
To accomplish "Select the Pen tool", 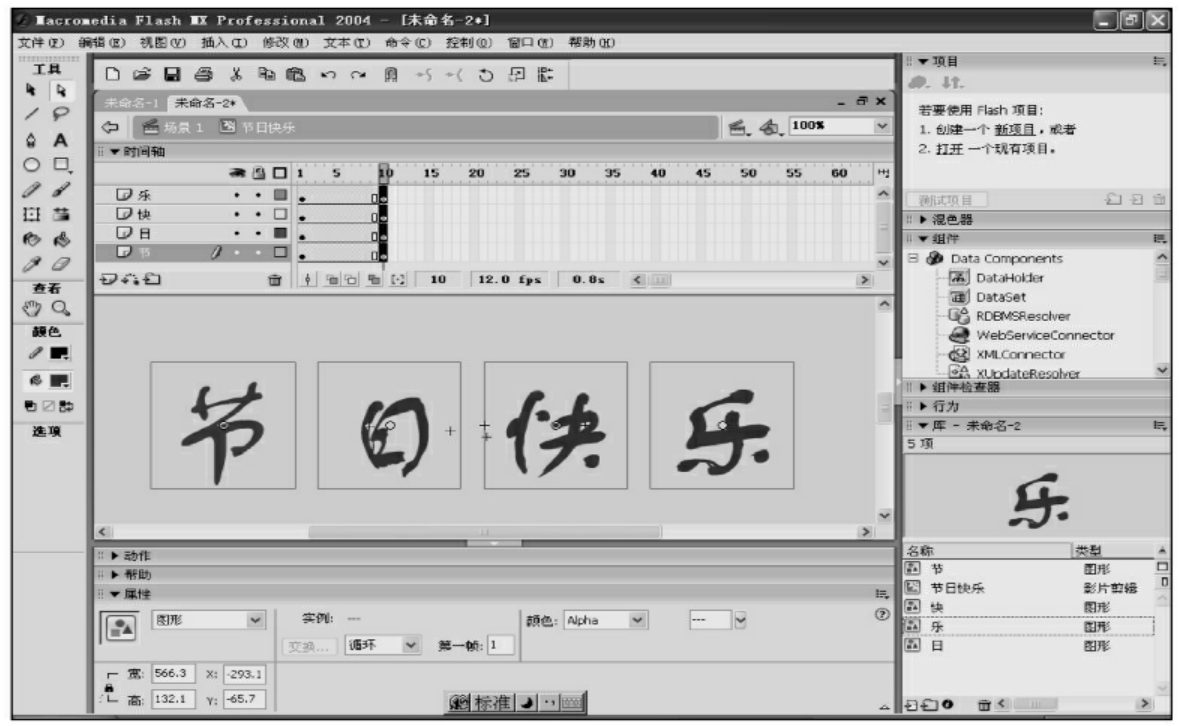I will click(x=31, y=140).
